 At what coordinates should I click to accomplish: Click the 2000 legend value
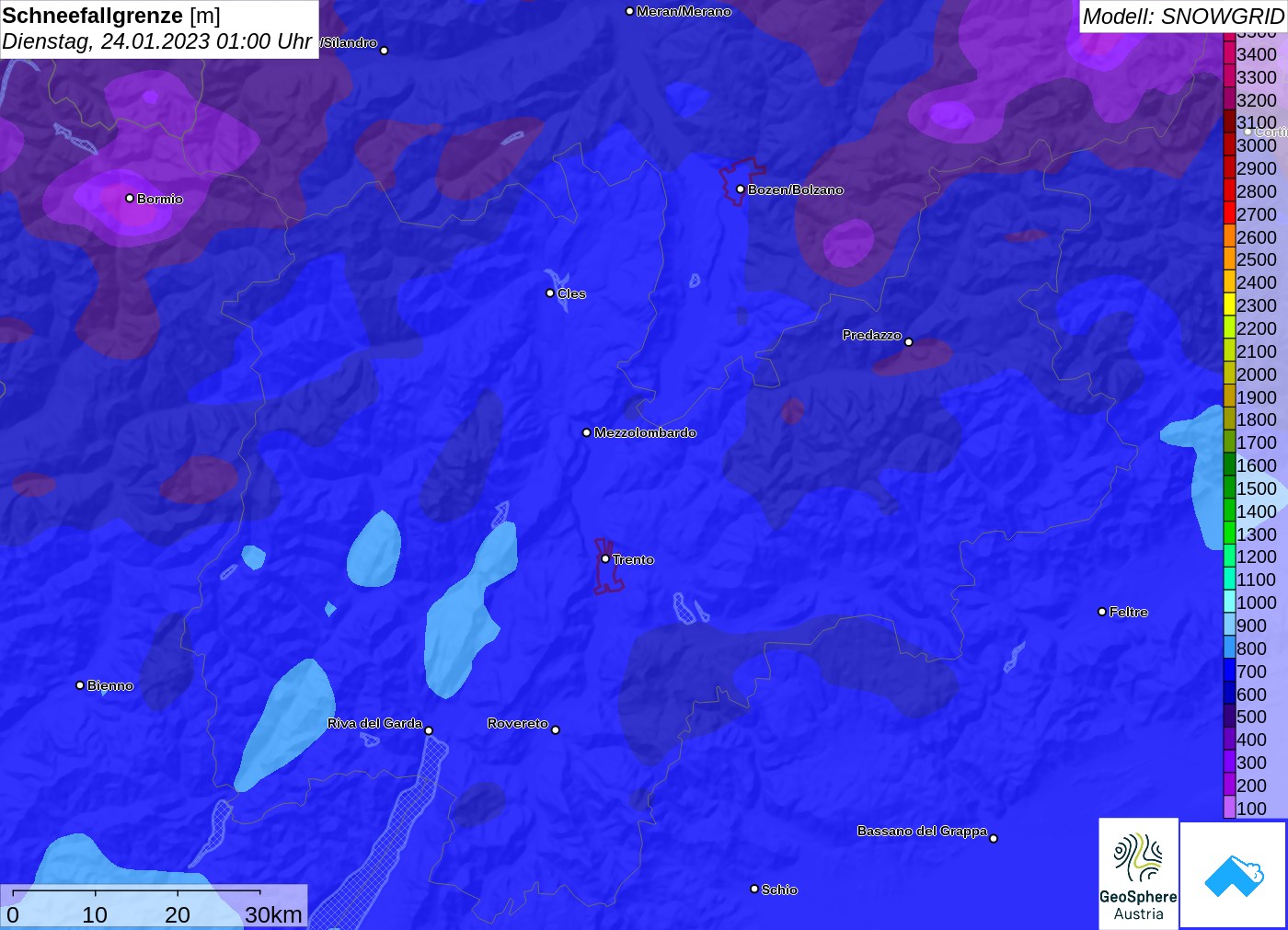coord(1257,374)
